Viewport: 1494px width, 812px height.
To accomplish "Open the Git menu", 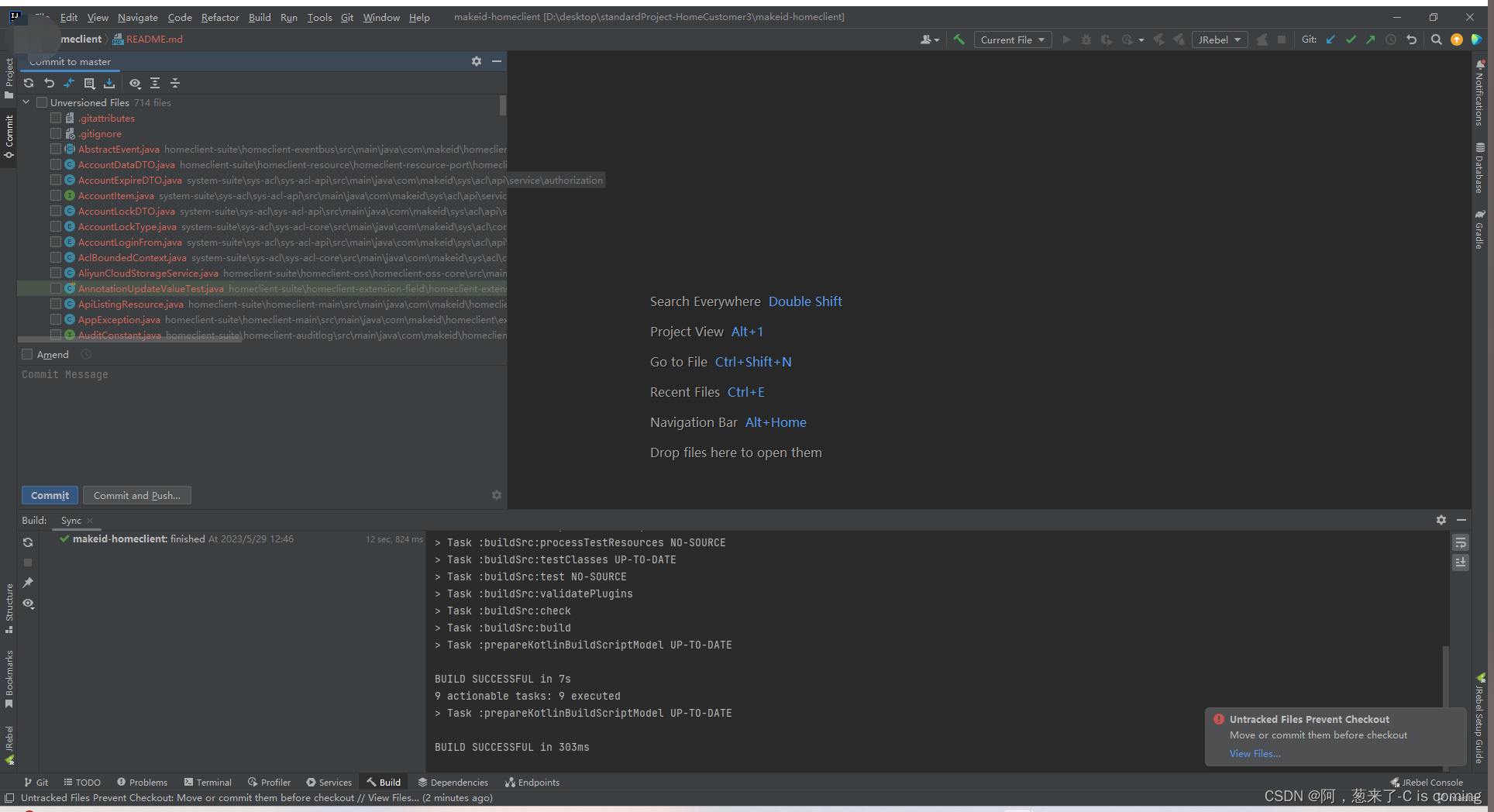I will point(346,17).
